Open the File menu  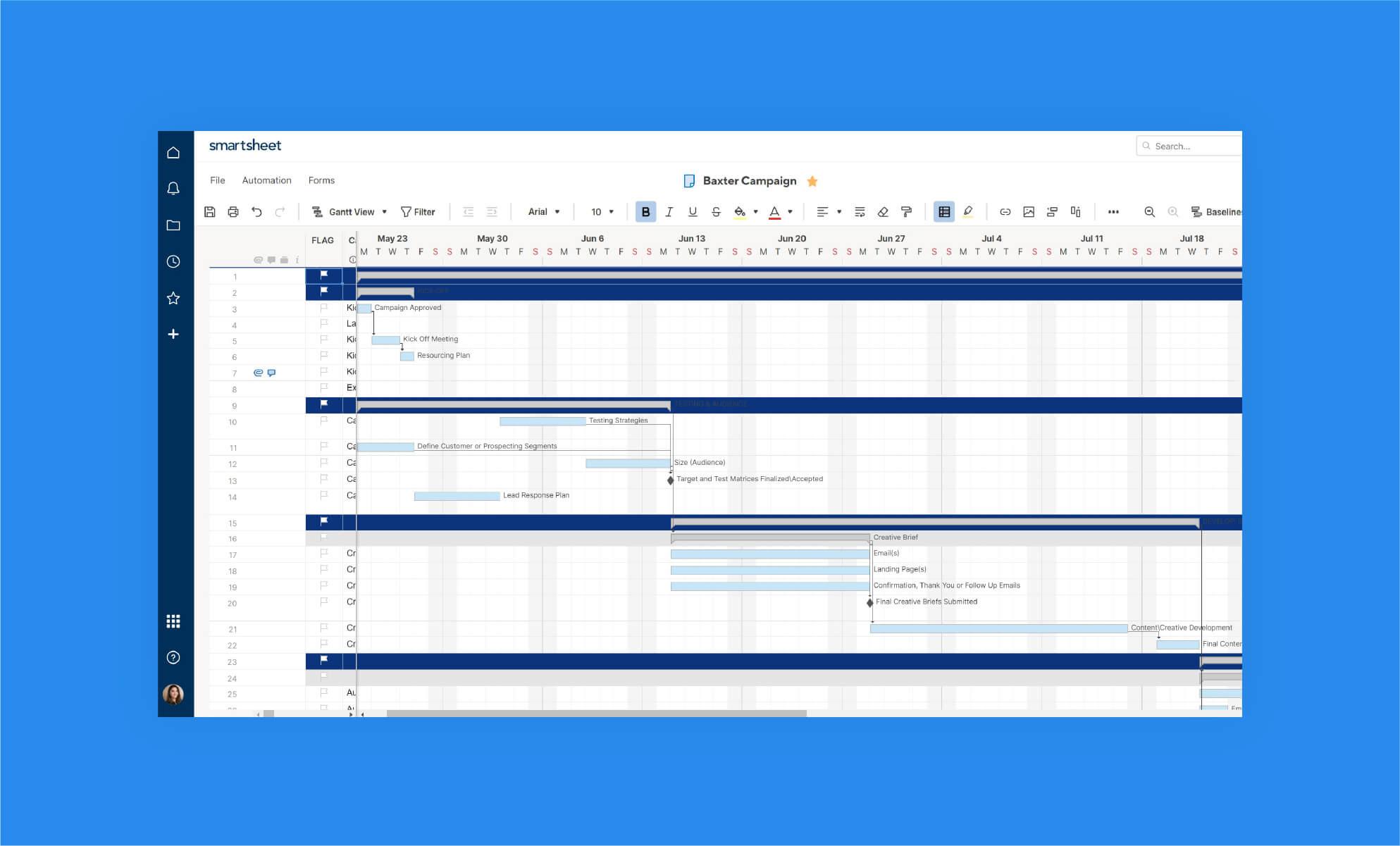[x=217, y=180]
